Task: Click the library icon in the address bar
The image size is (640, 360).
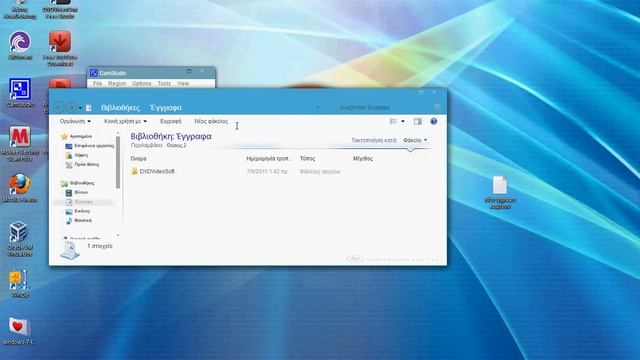Action: (x=89, y=108)
